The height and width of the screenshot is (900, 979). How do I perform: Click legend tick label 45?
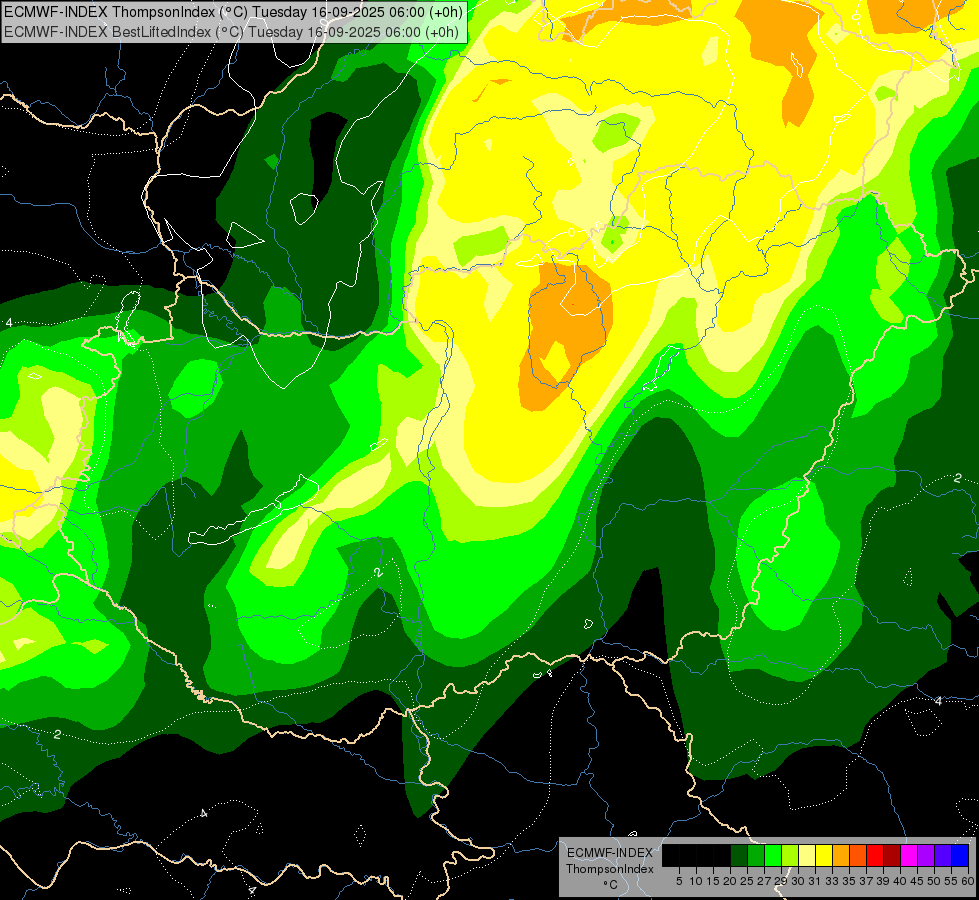pos(918,881)
